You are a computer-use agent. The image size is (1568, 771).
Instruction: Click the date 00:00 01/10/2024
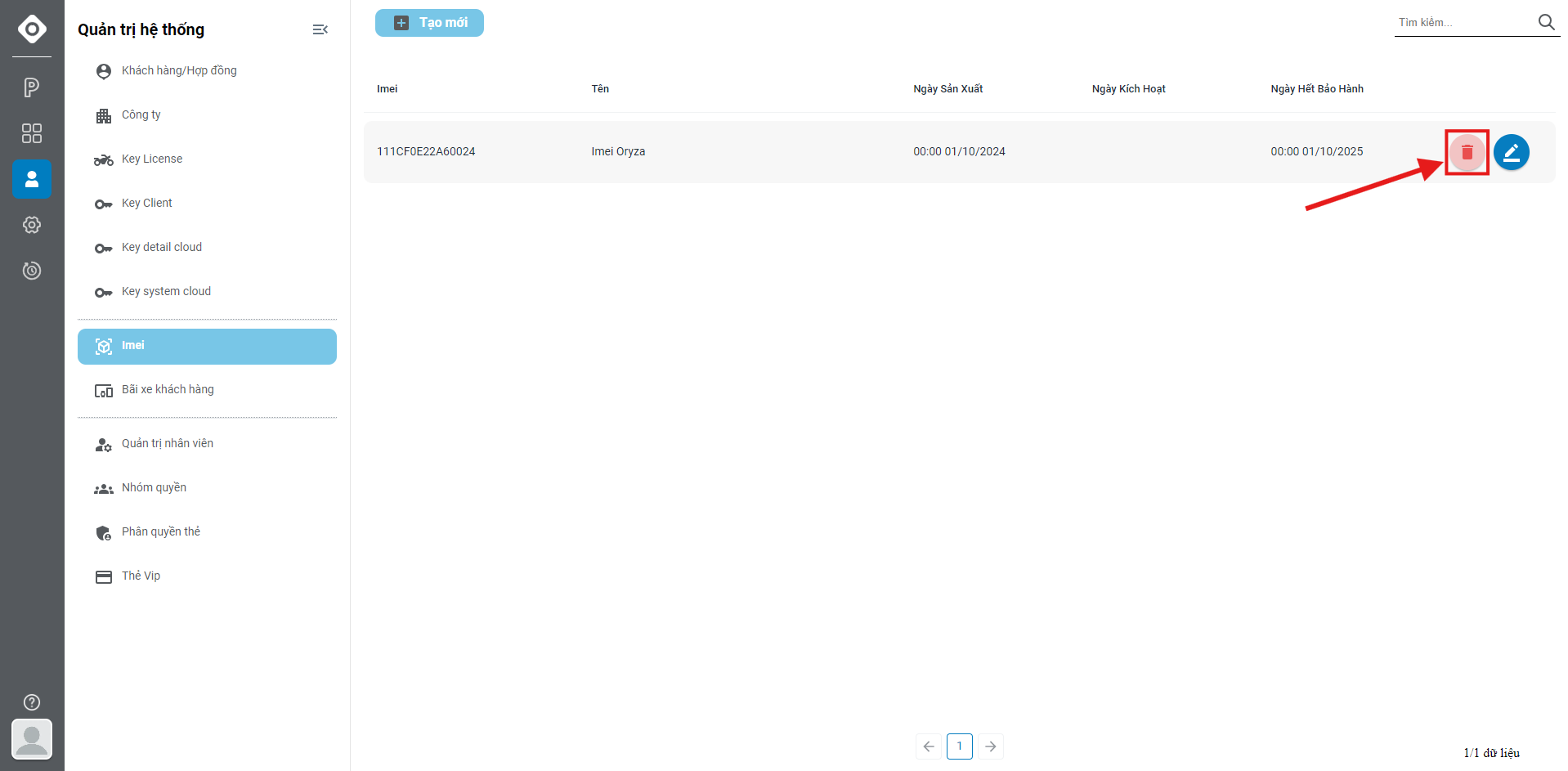click(x=960, y=151)
